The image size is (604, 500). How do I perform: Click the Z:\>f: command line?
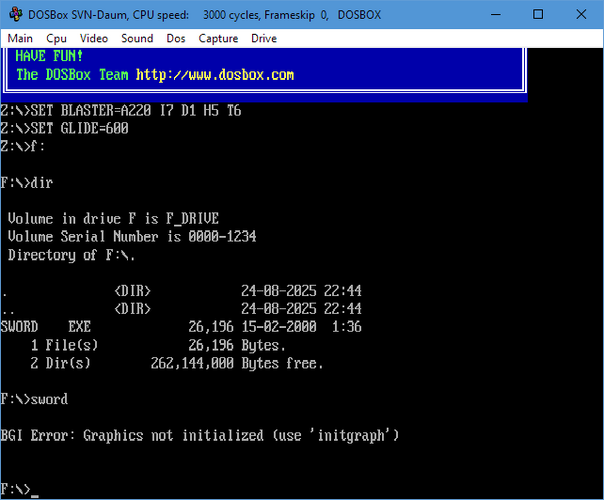(22, 146)
